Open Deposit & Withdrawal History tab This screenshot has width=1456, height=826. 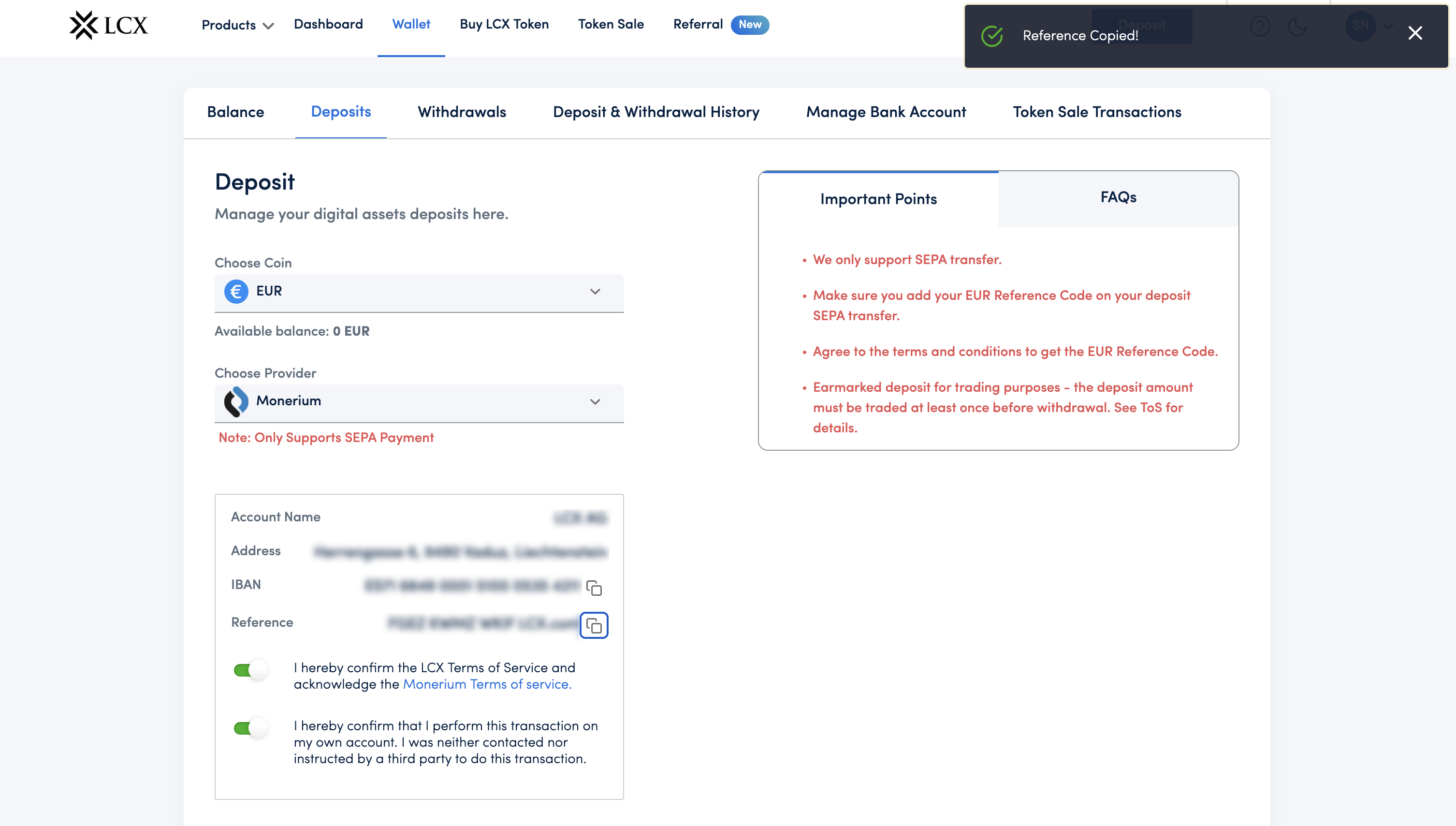(x=656, y=112)
